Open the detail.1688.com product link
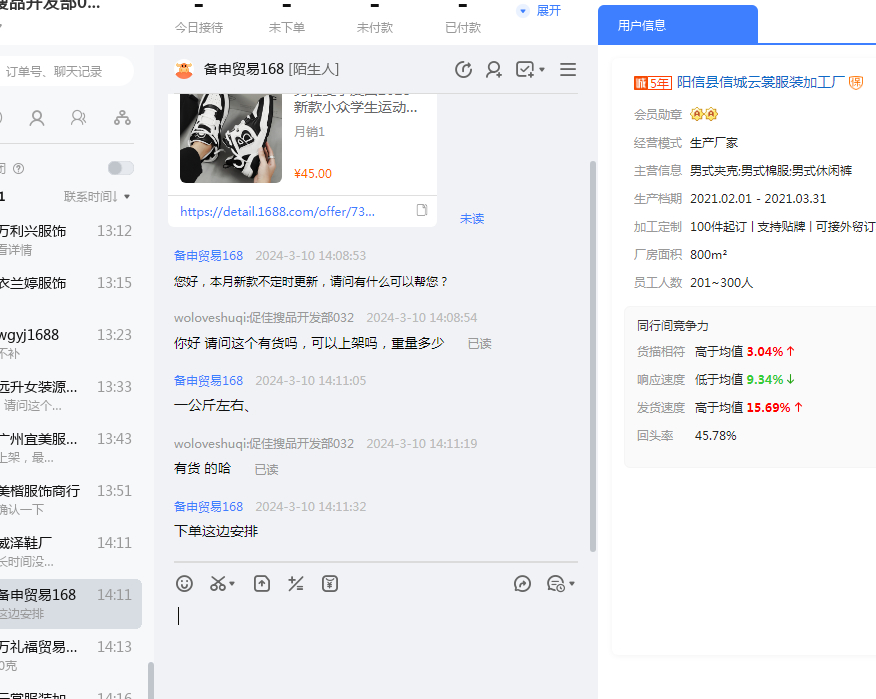 [x=278, y=212]
